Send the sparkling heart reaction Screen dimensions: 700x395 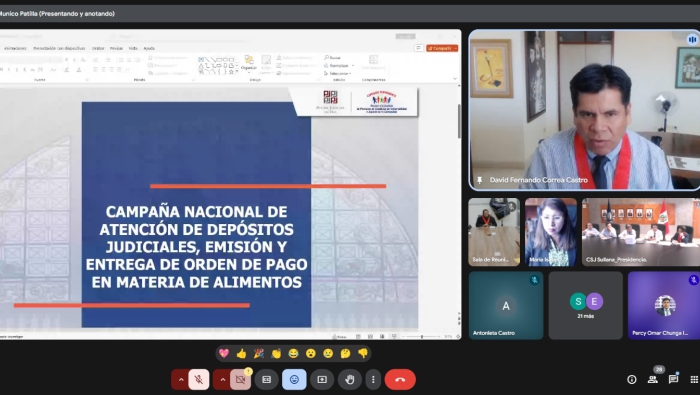[x=224, y=353]
